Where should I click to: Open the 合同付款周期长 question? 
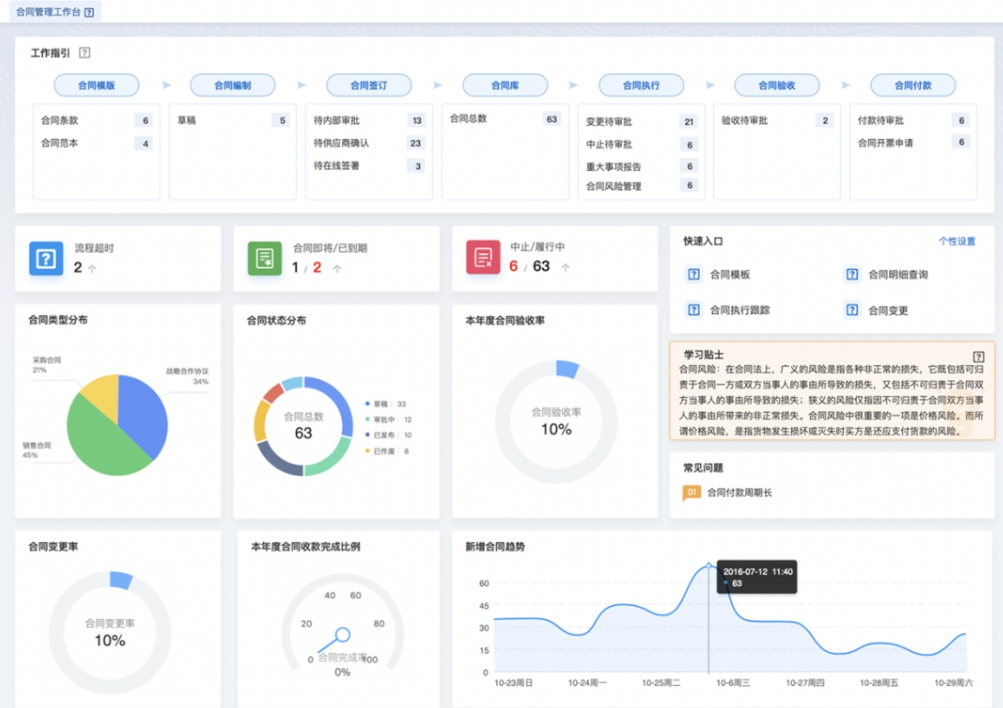pos(739,492)
